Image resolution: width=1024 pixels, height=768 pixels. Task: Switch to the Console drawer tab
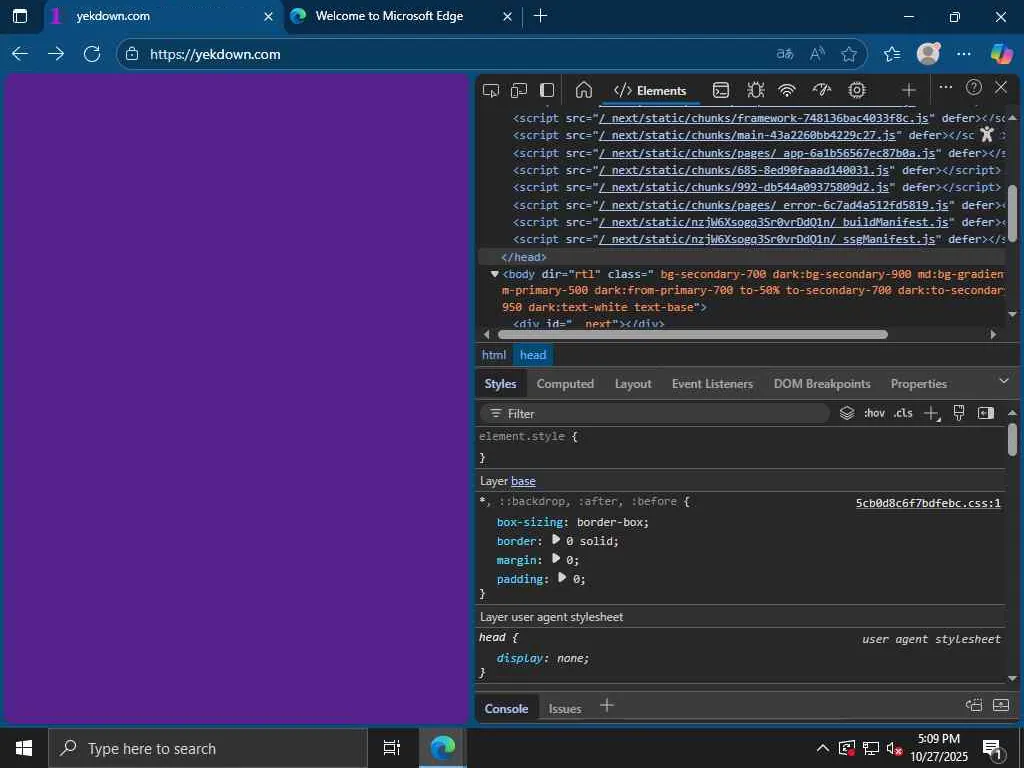point(506,709)
